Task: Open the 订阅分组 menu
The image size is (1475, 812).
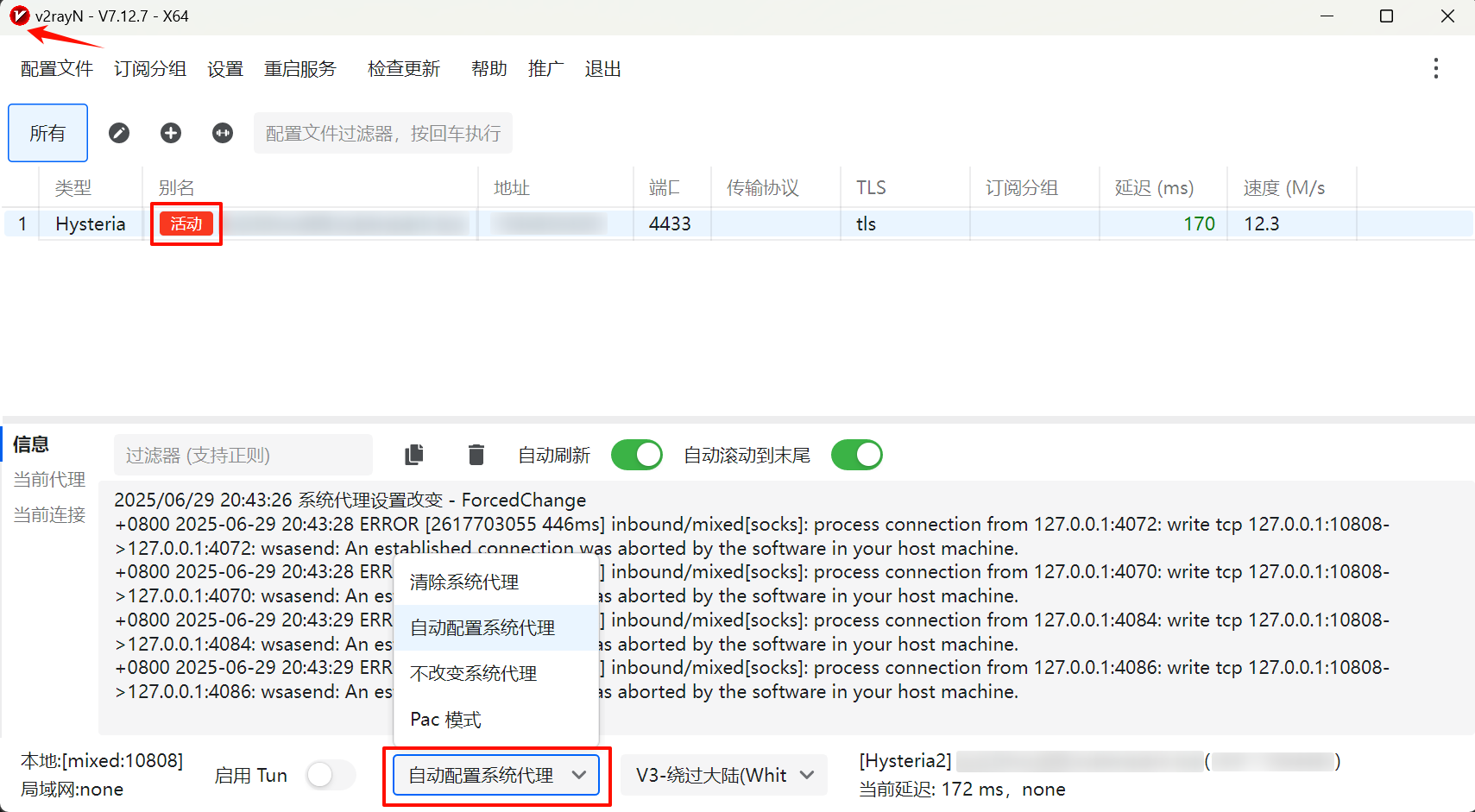Action: (x=150, y=69)
